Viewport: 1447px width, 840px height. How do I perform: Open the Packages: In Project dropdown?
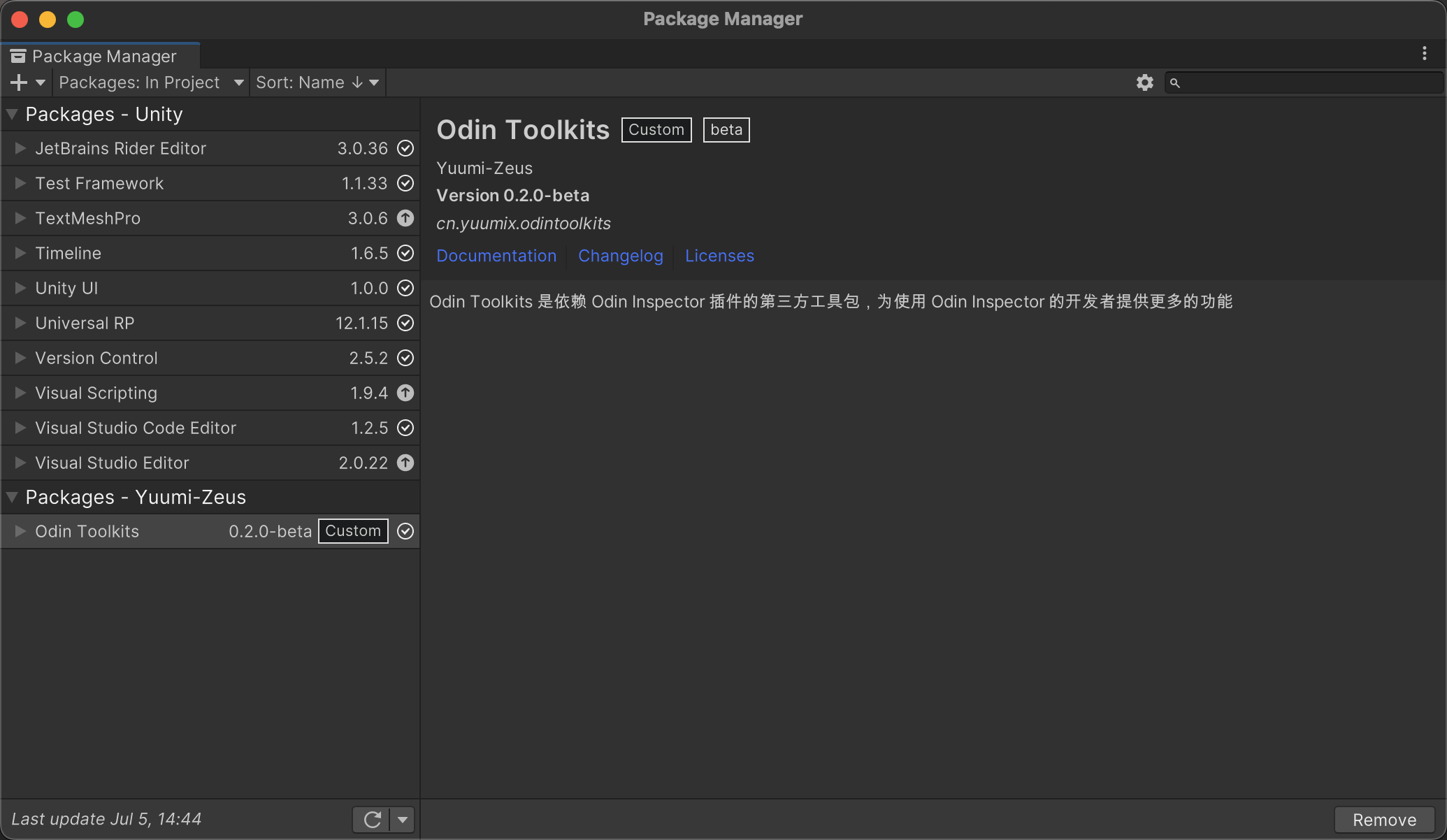tap(151, 82)
